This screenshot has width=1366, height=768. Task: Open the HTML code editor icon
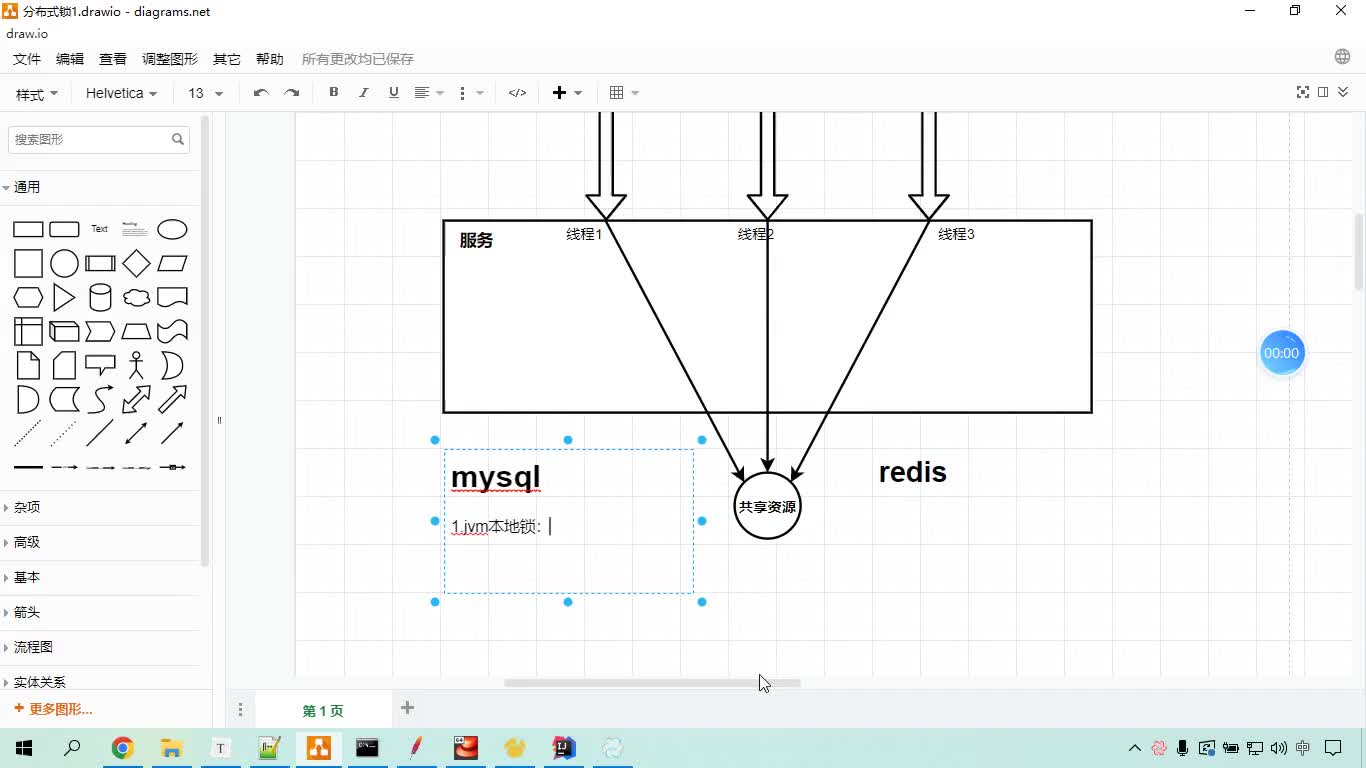[517, 92]
